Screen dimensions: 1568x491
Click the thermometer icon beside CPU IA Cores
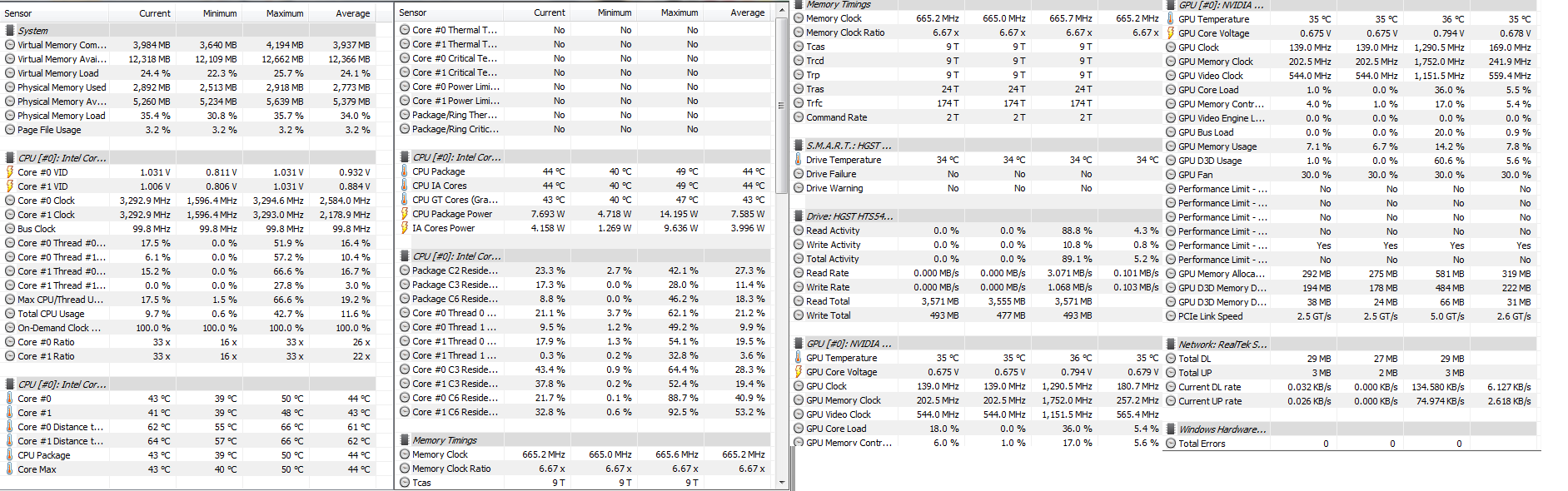(x=405, y=186)
